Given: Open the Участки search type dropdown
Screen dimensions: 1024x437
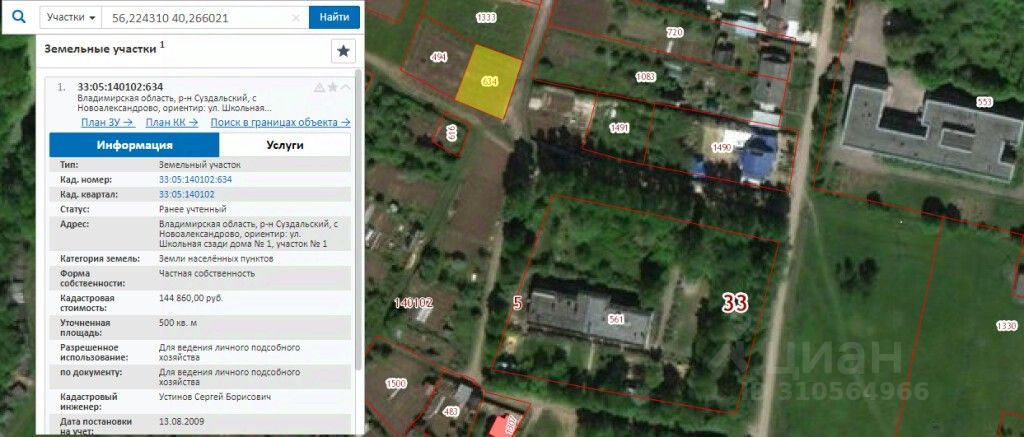Looking at the screenshot, I should (71, 18).
